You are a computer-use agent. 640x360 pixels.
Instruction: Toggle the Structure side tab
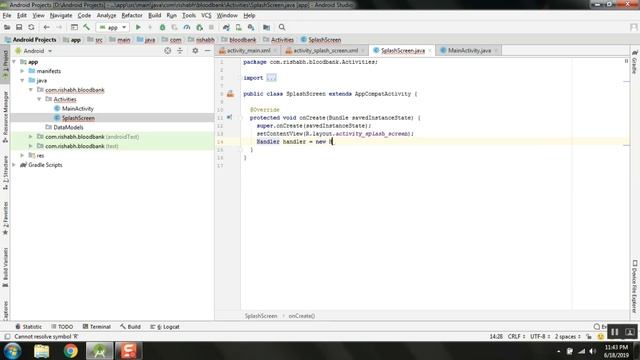(5, 173)
